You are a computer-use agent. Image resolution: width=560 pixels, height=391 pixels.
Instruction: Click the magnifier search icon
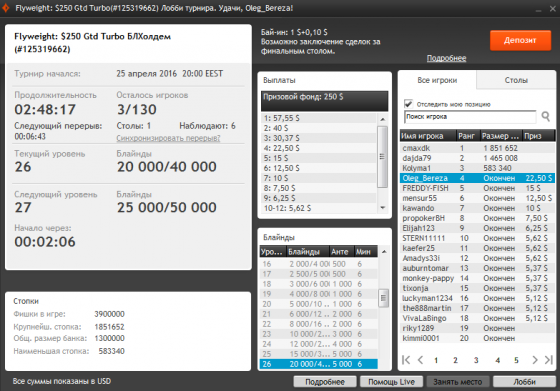(x=546, y=116)
